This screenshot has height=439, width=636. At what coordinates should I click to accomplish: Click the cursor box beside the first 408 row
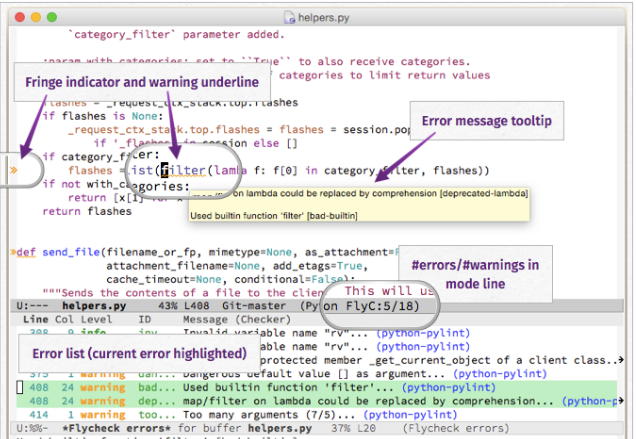pos(19,387)
